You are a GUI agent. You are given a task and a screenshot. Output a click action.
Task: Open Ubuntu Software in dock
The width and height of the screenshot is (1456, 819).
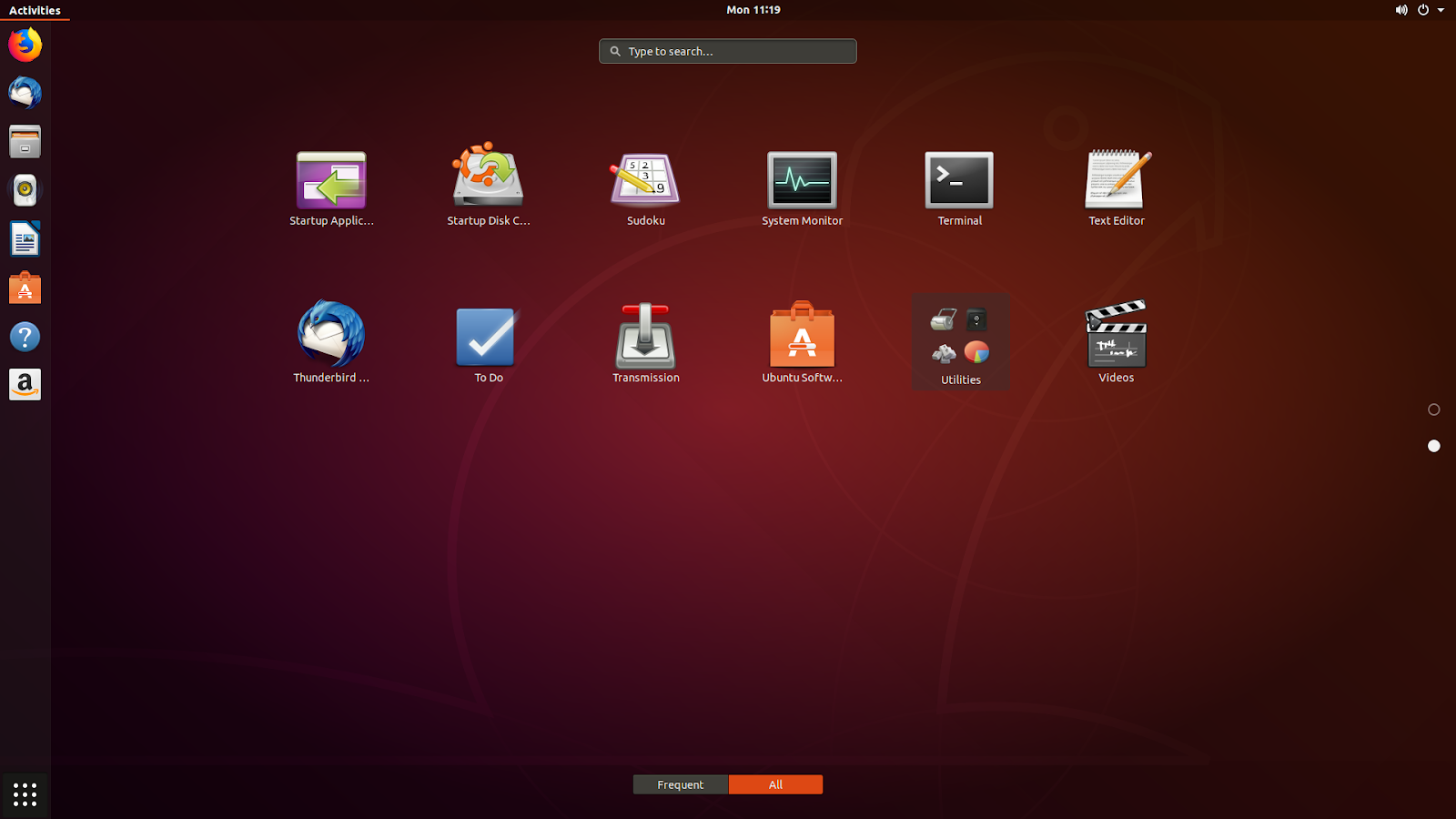pos(25,288)
